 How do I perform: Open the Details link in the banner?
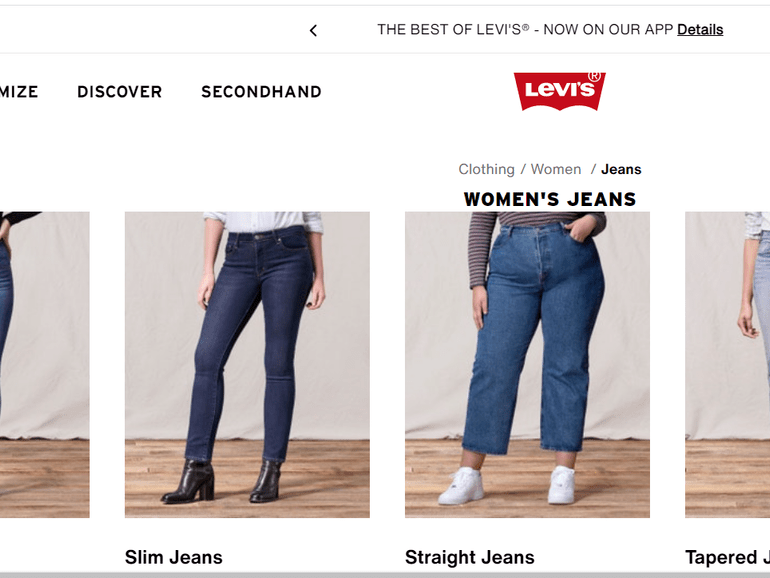pos(700,29)
